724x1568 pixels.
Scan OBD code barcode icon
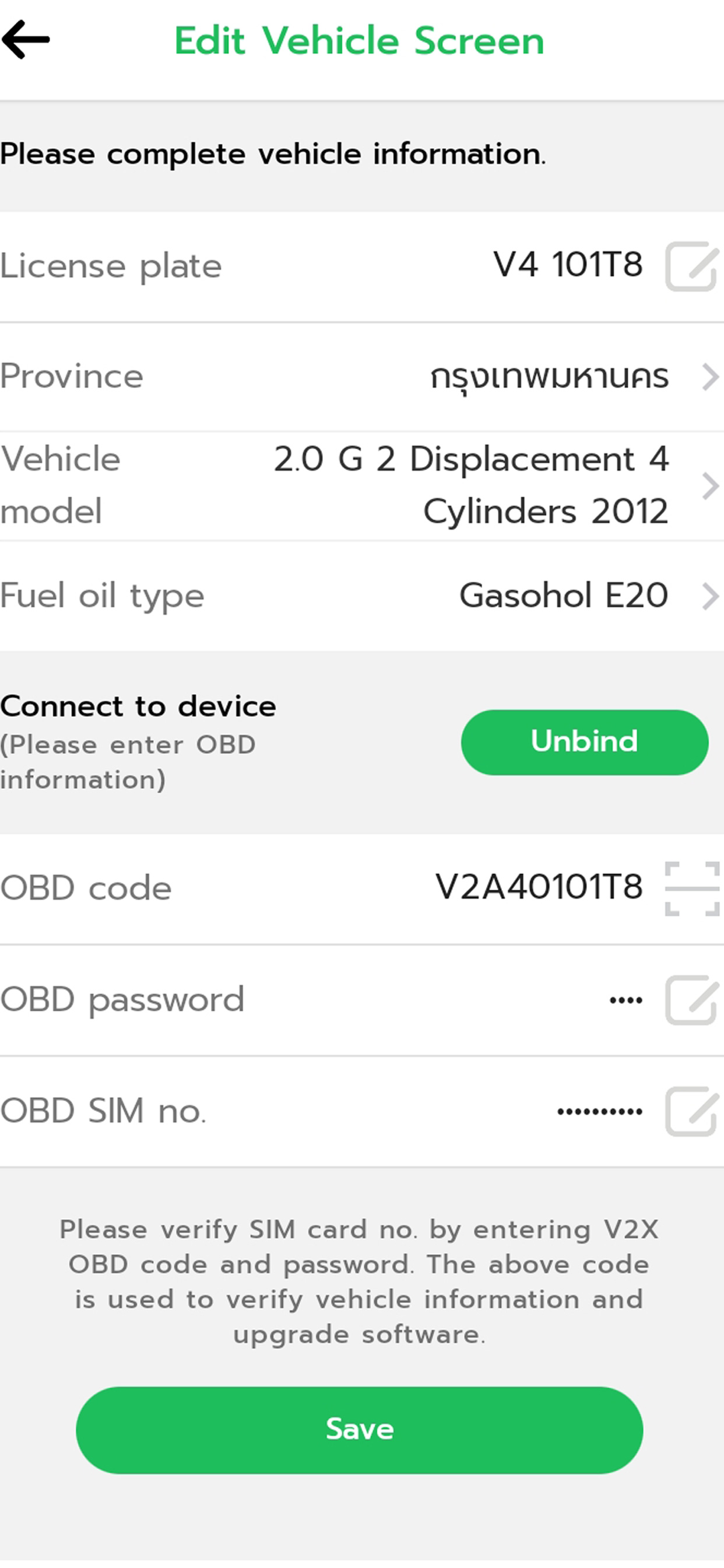[692, 888]
